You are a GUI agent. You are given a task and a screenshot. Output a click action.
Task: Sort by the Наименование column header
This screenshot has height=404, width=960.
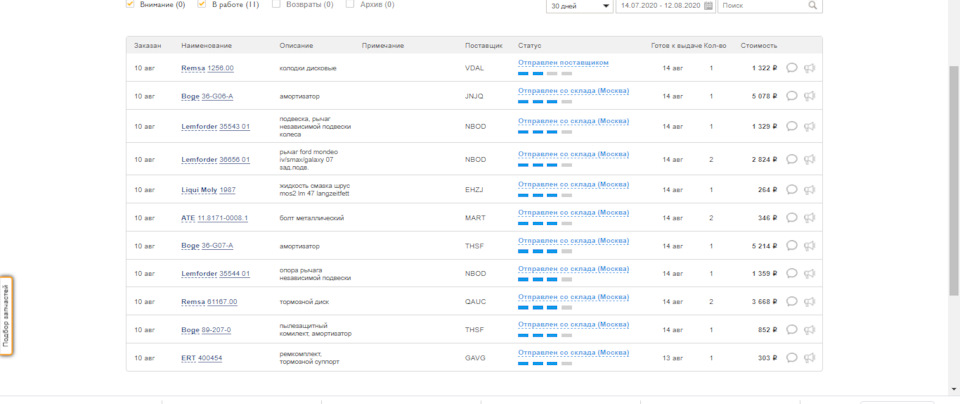(x=206, y=46)
